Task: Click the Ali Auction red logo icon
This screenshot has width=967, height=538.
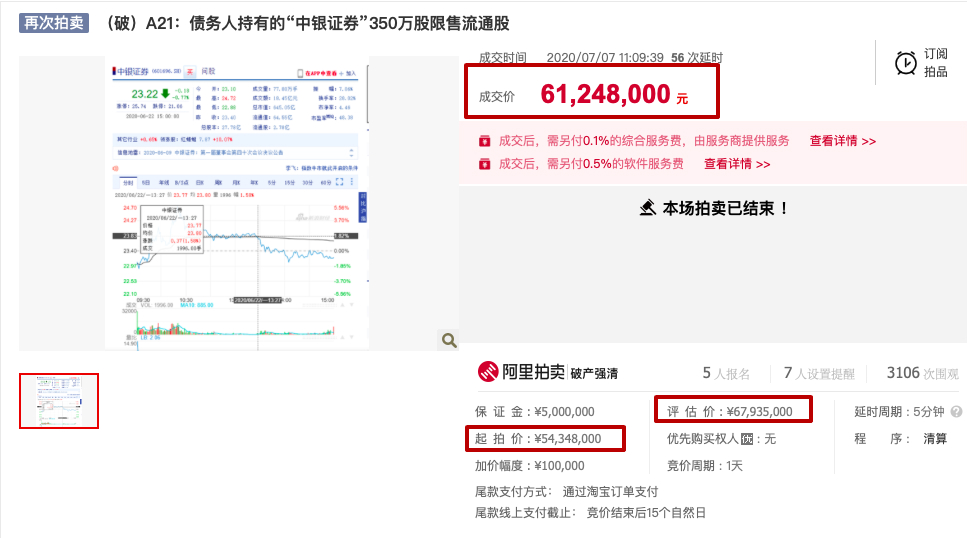Action: pos(488,371)
